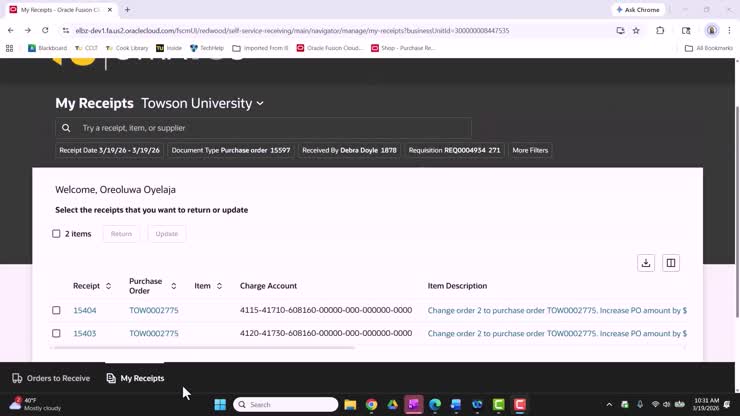Click the More Filters button
This screenshot has width=740, height=416.
point(530,150)
